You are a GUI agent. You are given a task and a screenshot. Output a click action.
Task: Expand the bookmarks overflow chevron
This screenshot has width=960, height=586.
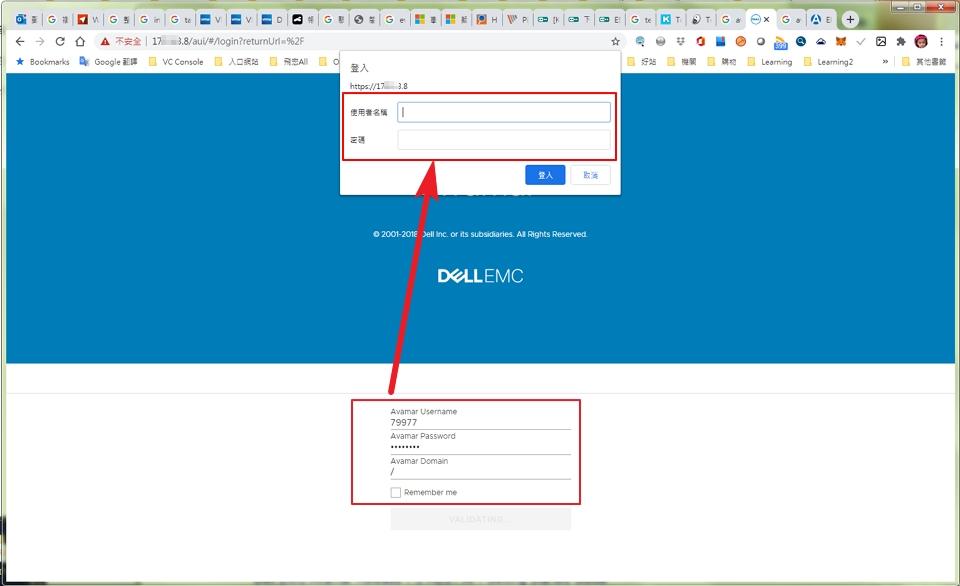click(x=884, y=61)
